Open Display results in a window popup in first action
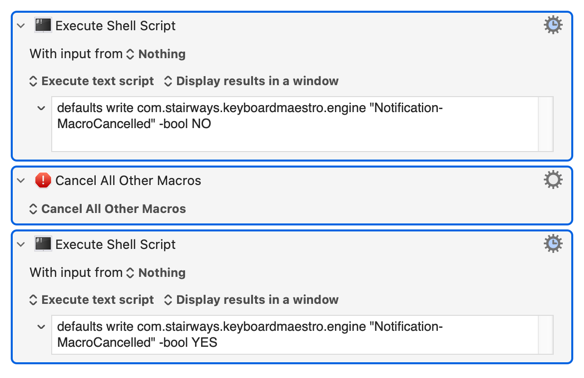This screenshot has width=584, height=378. pyautogui.click(x=251, y=81)
